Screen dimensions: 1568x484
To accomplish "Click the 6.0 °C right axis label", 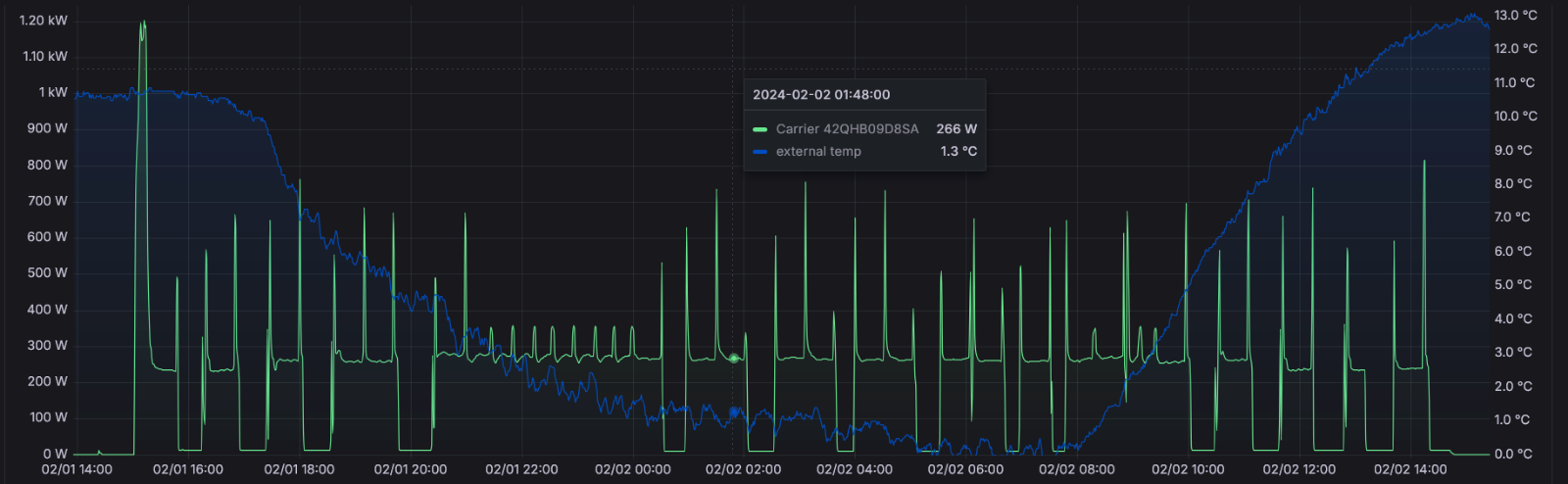I will coord(1513,252).
